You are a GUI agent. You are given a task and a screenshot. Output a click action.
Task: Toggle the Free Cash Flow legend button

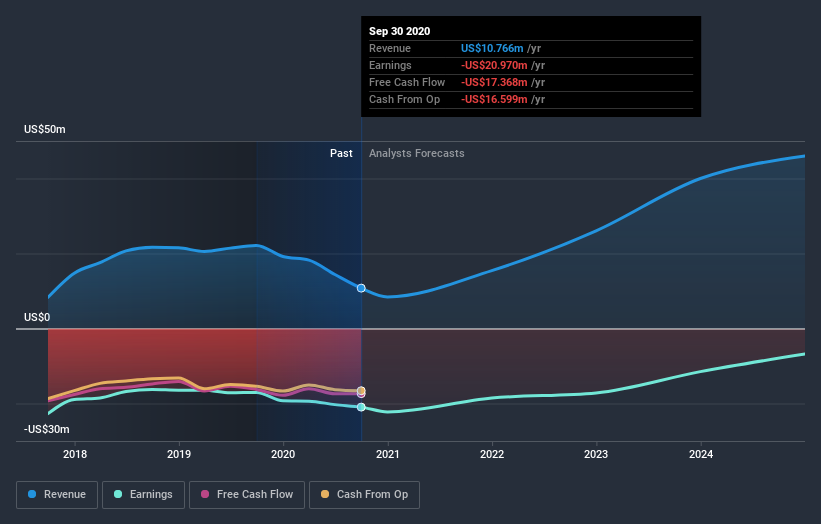pos(247,495)
